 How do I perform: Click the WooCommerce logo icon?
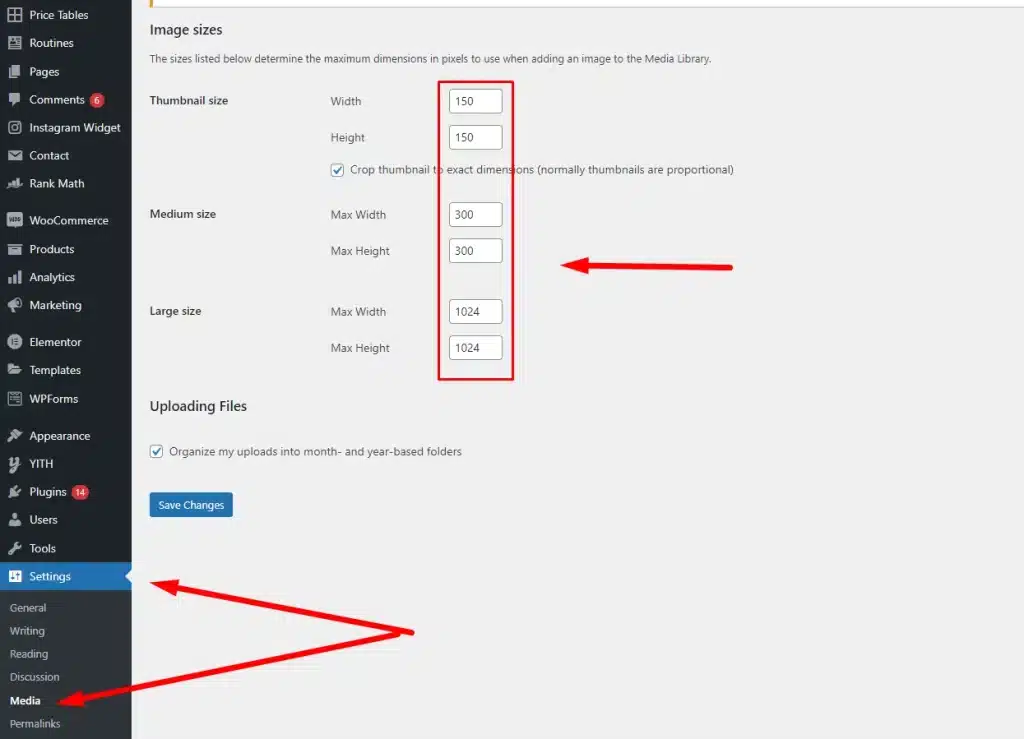(x=14, y=220)
